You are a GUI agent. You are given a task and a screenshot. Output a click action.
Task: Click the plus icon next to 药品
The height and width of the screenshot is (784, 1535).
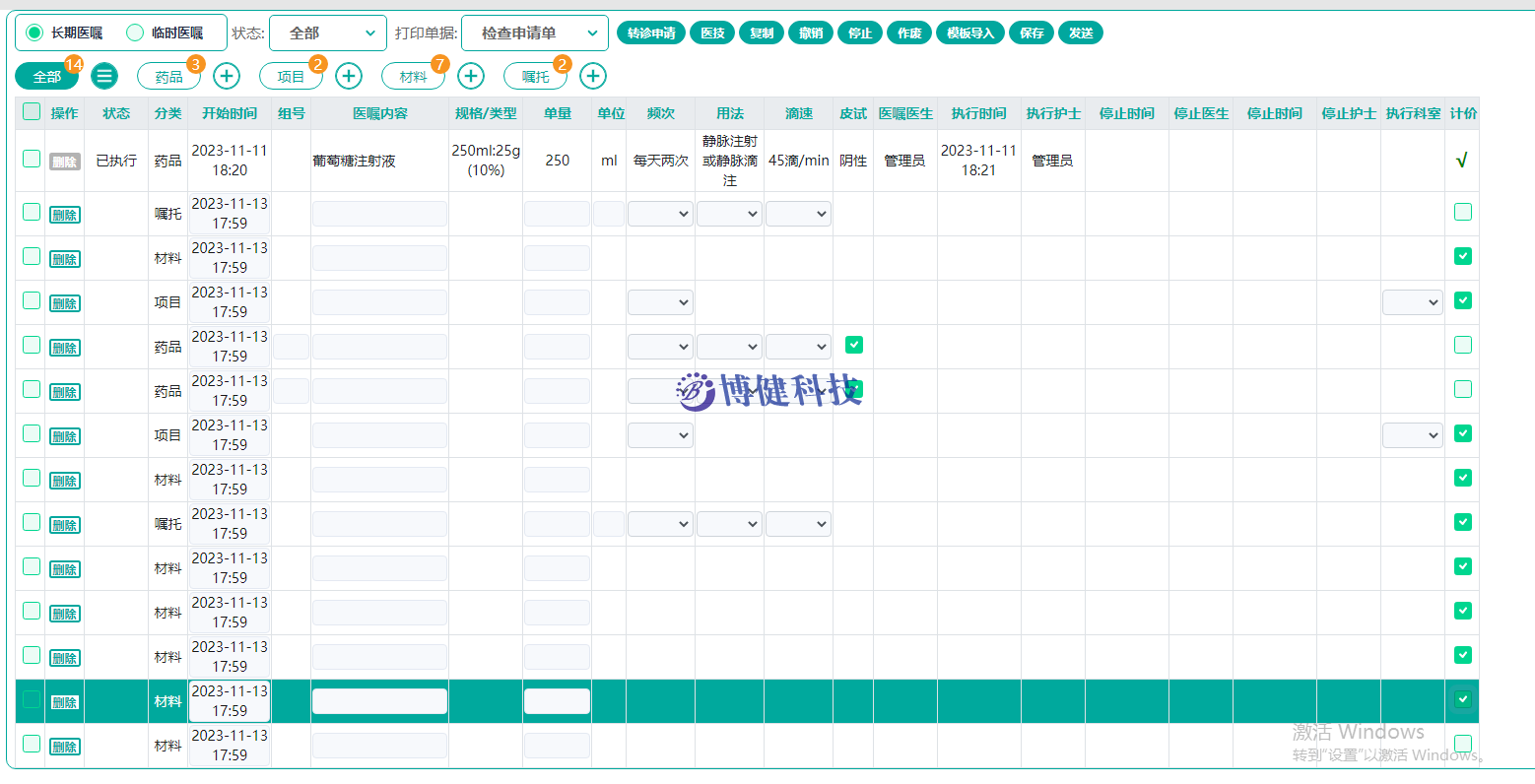point(227,76)
